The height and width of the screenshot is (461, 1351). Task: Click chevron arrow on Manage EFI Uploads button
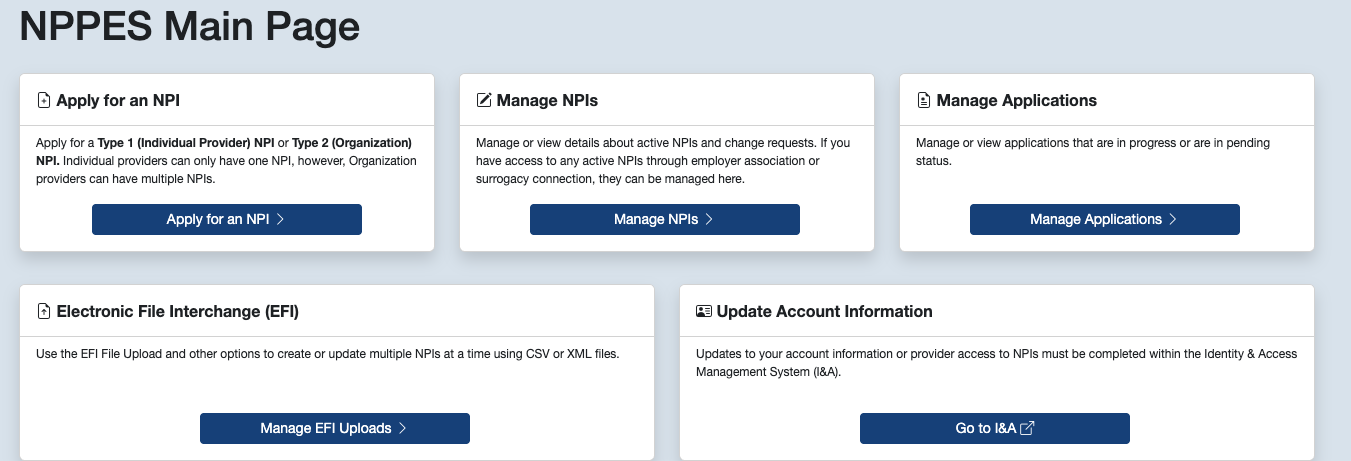[403, 428]
